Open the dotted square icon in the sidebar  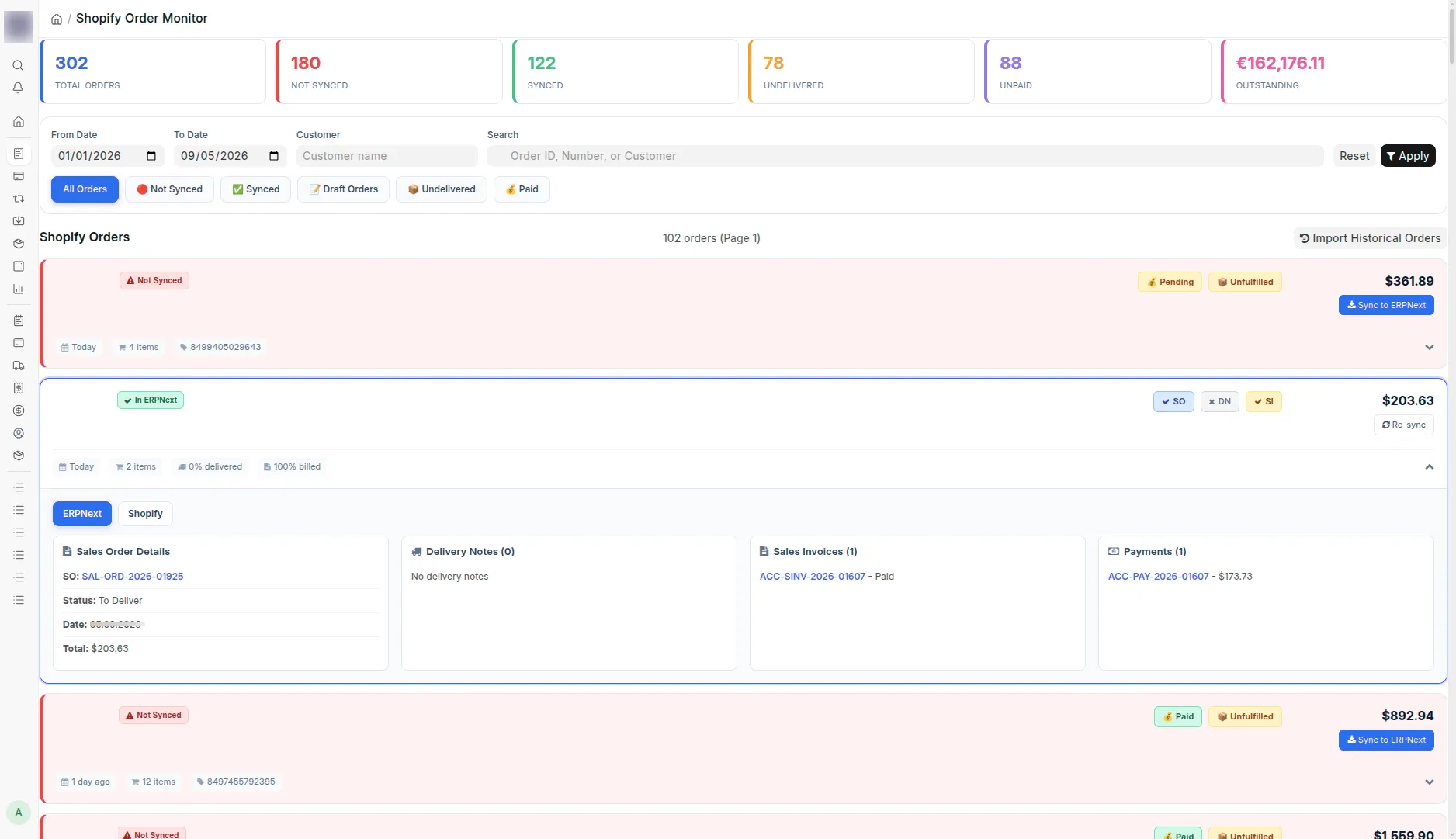click(19, 266)
